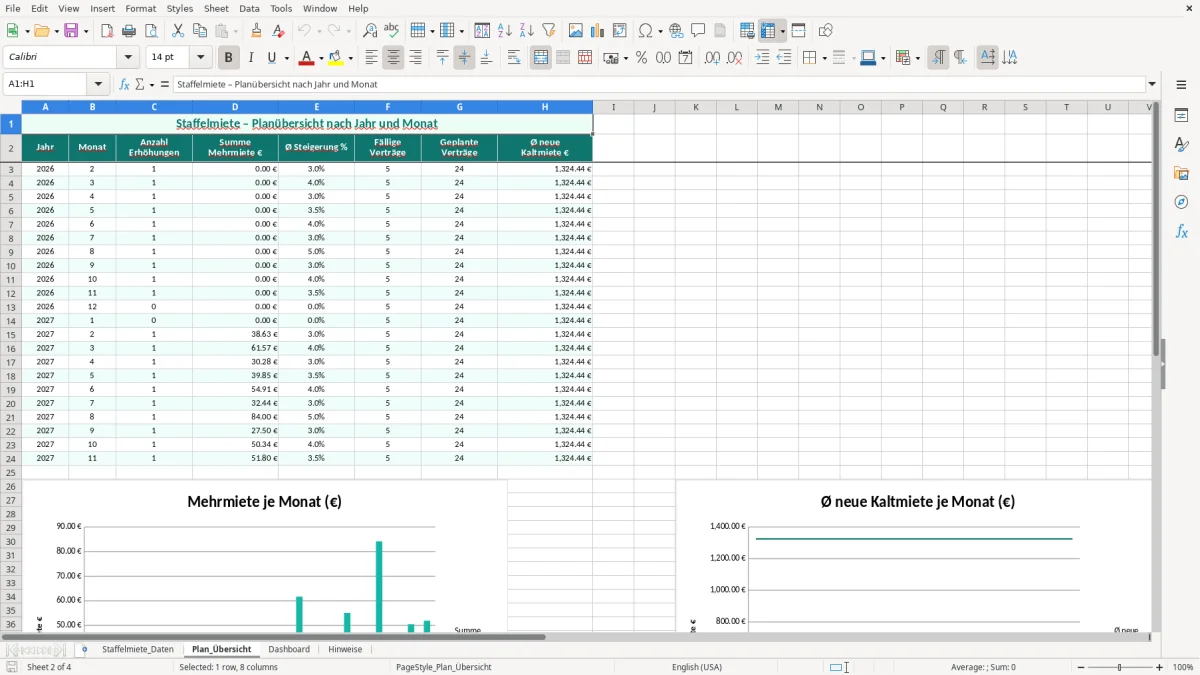The width and height of the screenshot is (1200, 675).
Task: Click the Format as Percent icon
Action: pos(641,58)
